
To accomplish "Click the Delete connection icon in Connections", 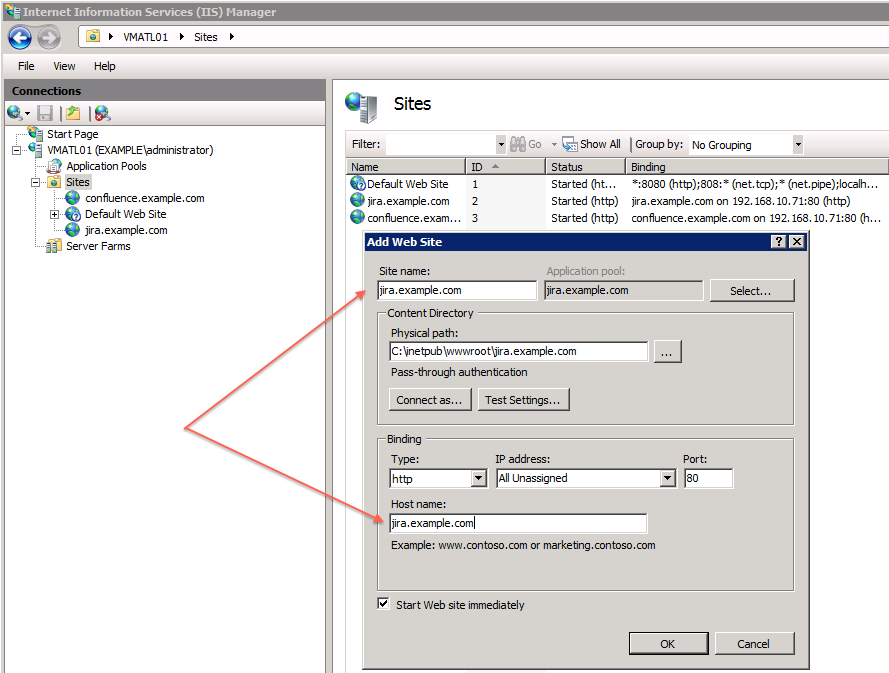I will (x=103, y=113).
